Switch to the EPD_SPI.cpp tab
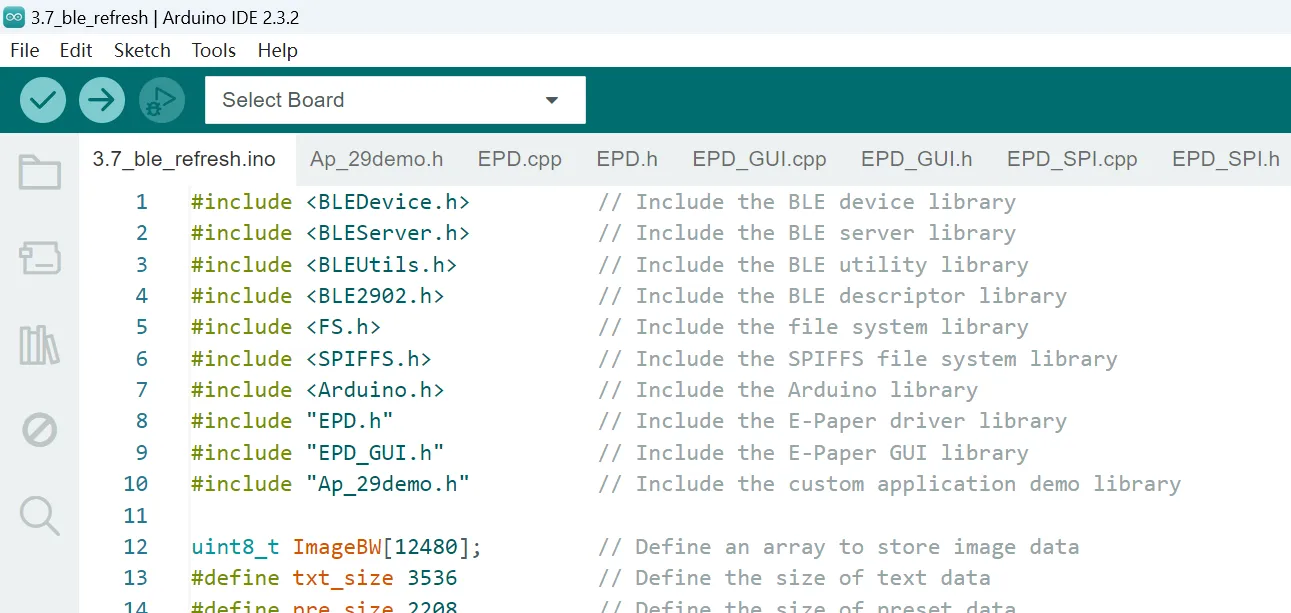1291x613 pixels. tap(1072, 159)
